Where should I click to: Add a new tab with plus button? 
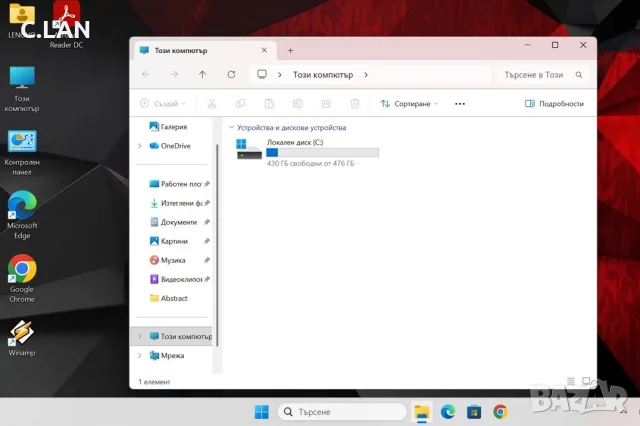click(x=290, y=51)
